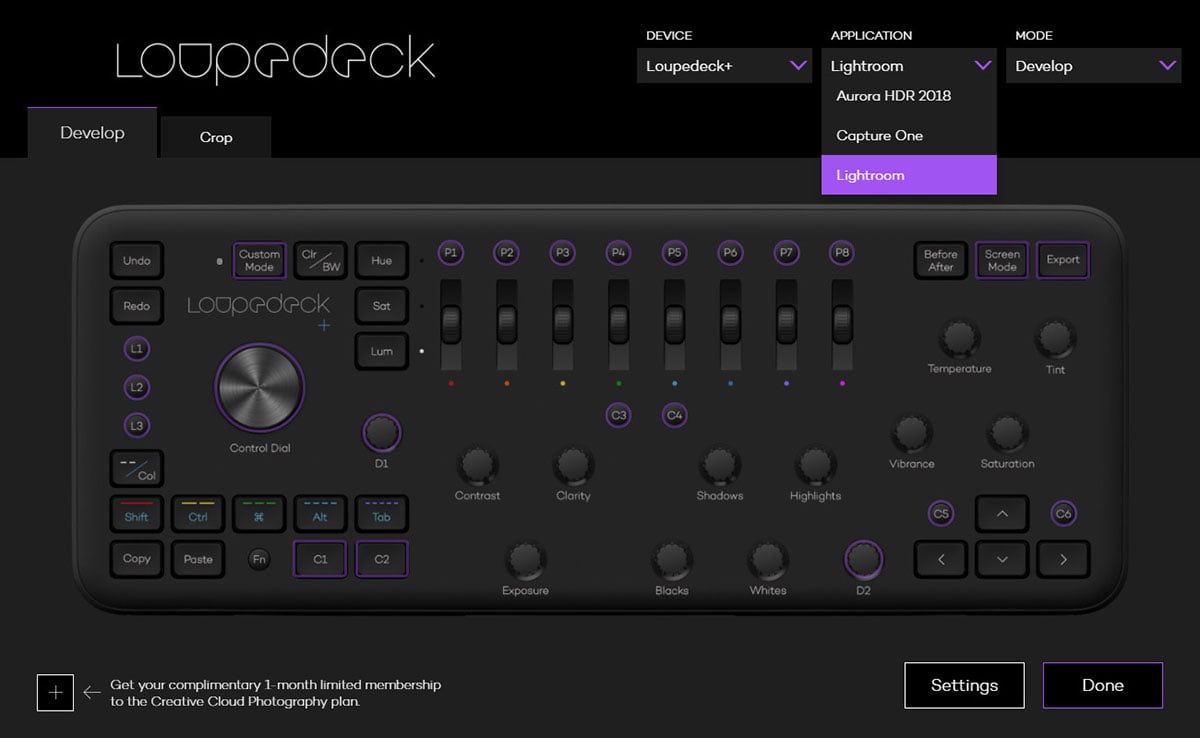Click the right arrow key
Viewport: 1200px width, 738px height.
point(1063,559)
